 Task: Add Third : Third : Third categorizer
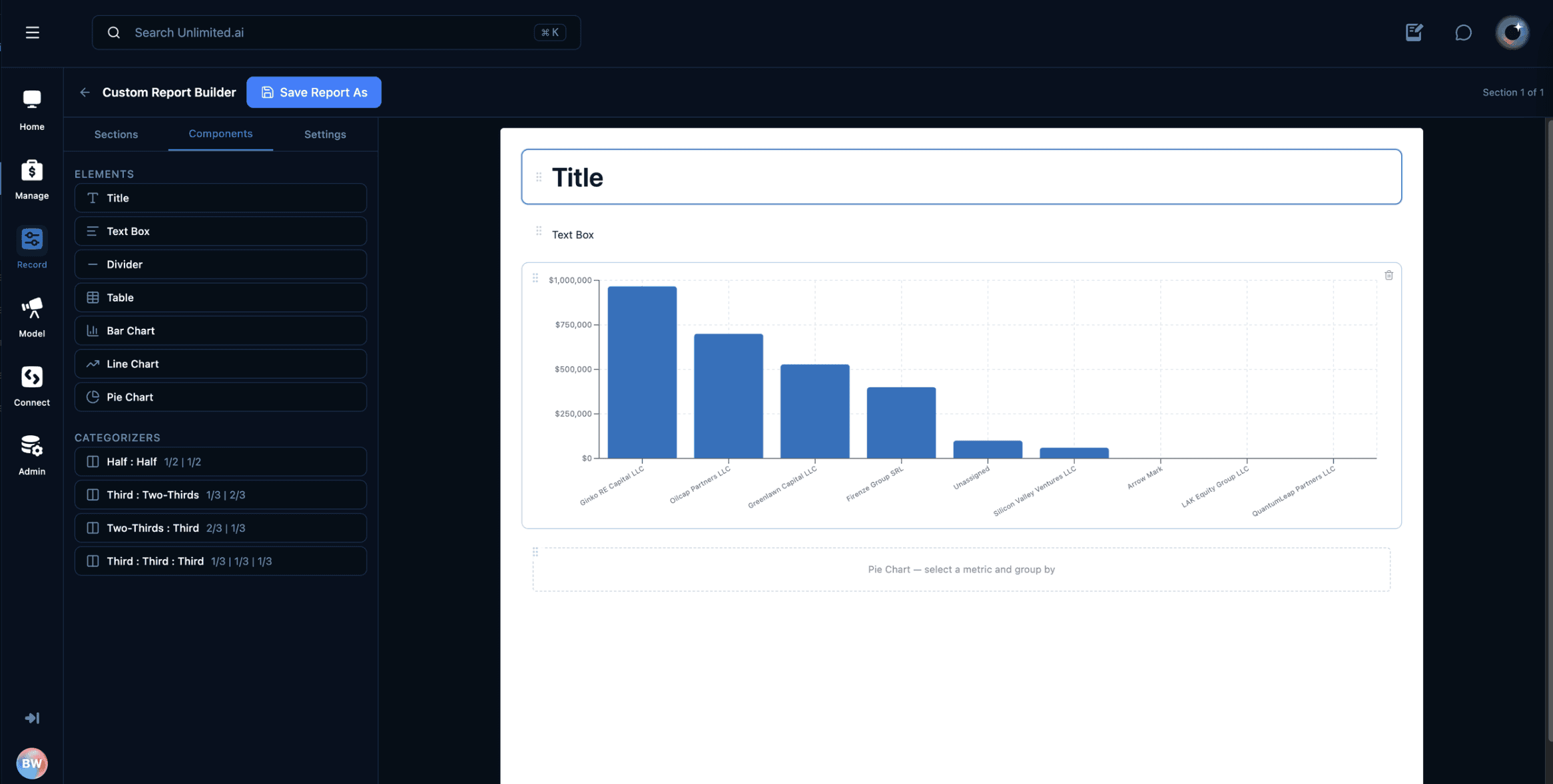tap(220, 561)
